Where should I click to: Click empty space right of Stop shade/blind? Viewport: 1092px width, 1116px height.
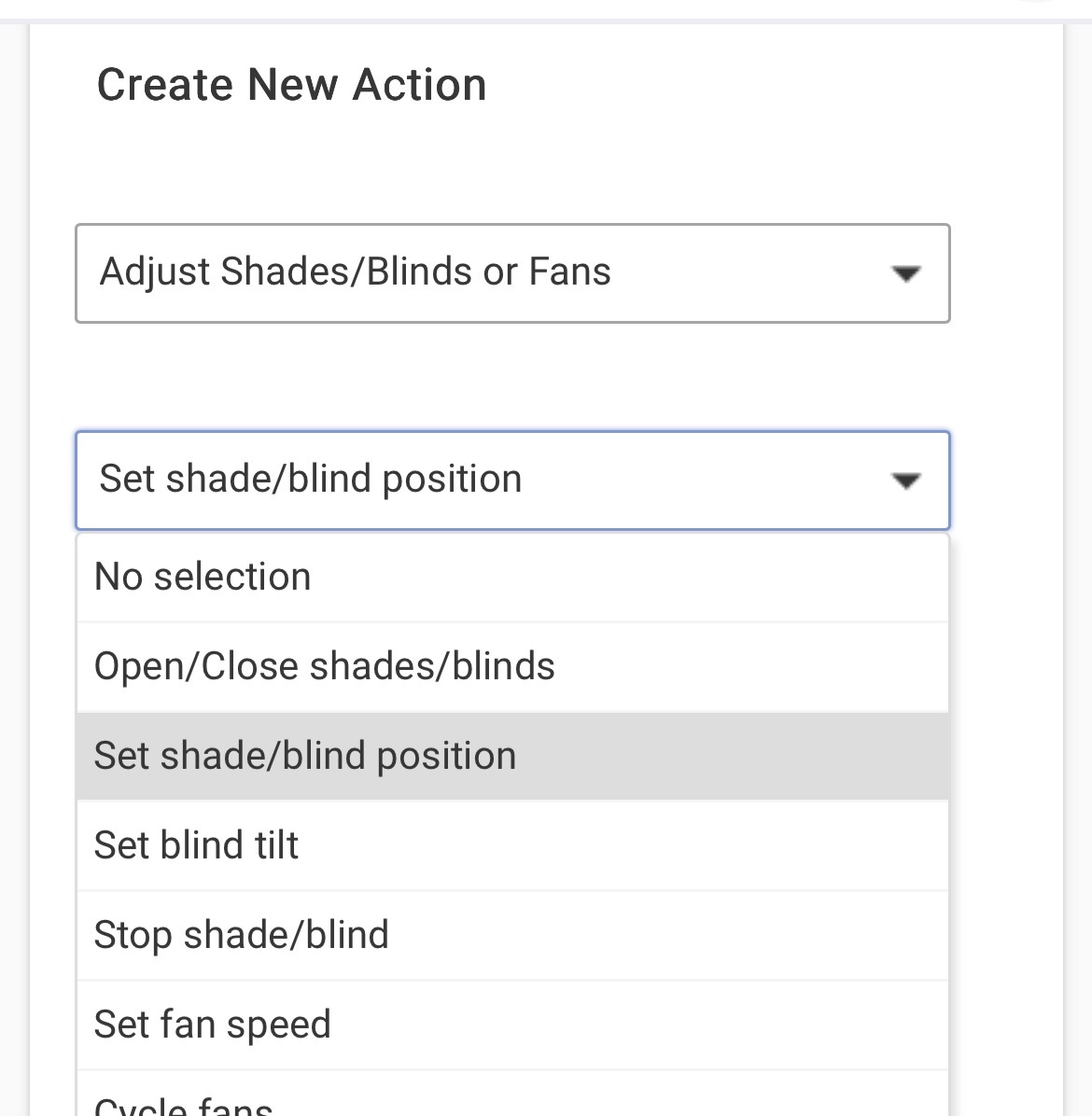672,935
